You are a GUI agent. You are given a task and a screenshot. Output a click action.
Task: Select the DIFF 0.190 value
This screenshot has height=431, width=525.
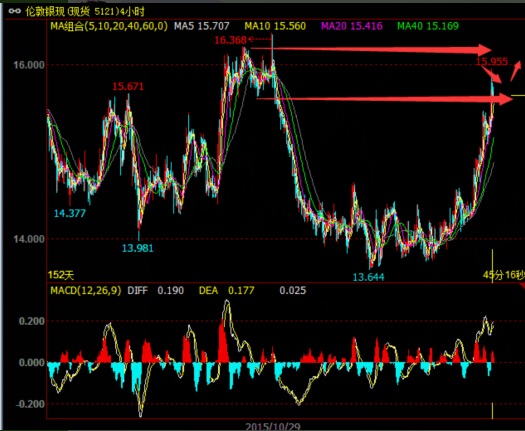(155, 290)
